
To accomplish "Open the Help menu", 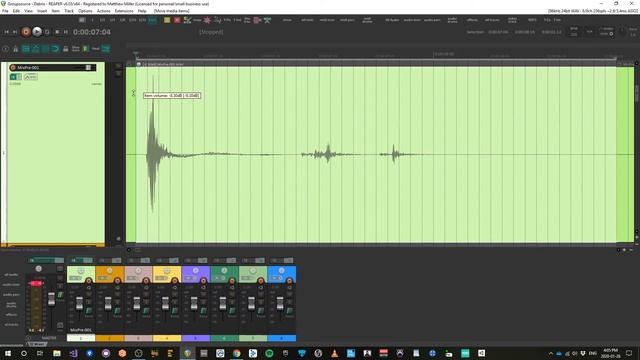I will click(142, 11).
